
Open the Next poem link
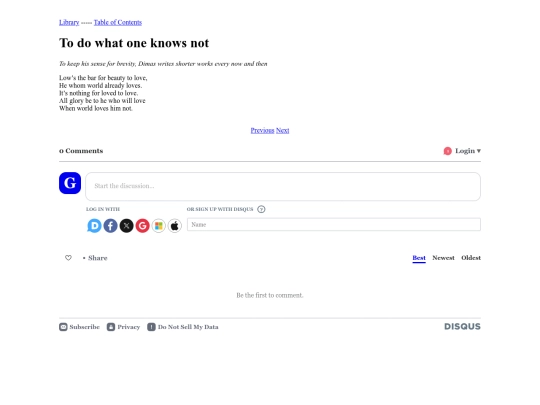click(x=282, y=131)
